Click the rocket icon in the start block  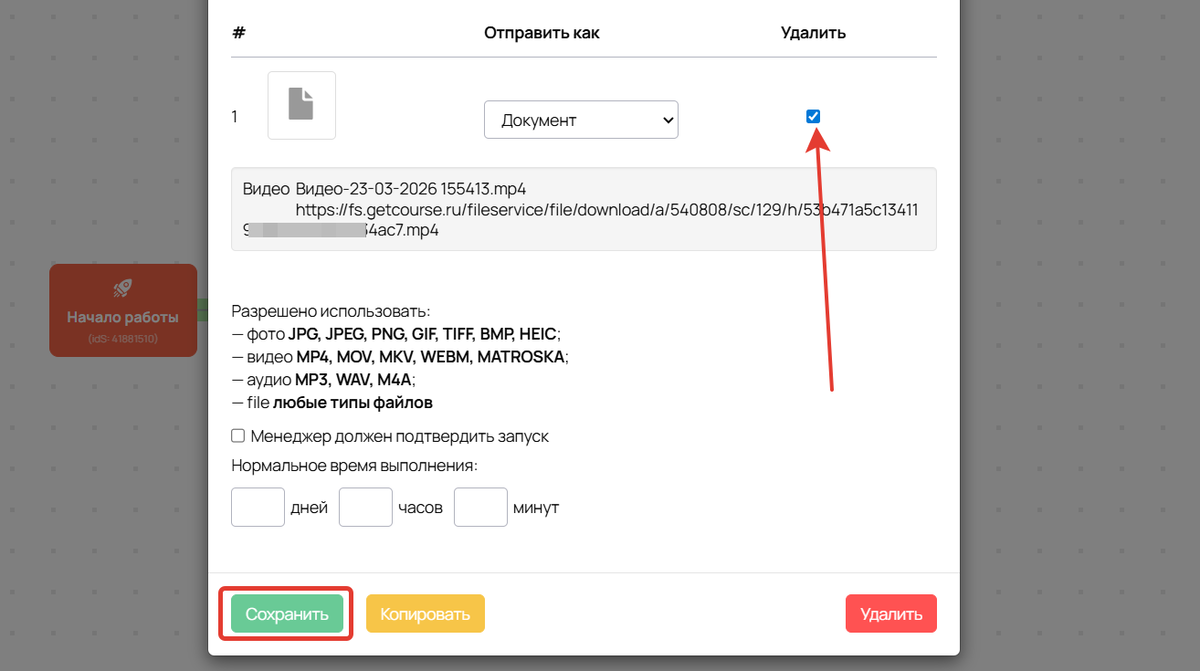(123, 289)
